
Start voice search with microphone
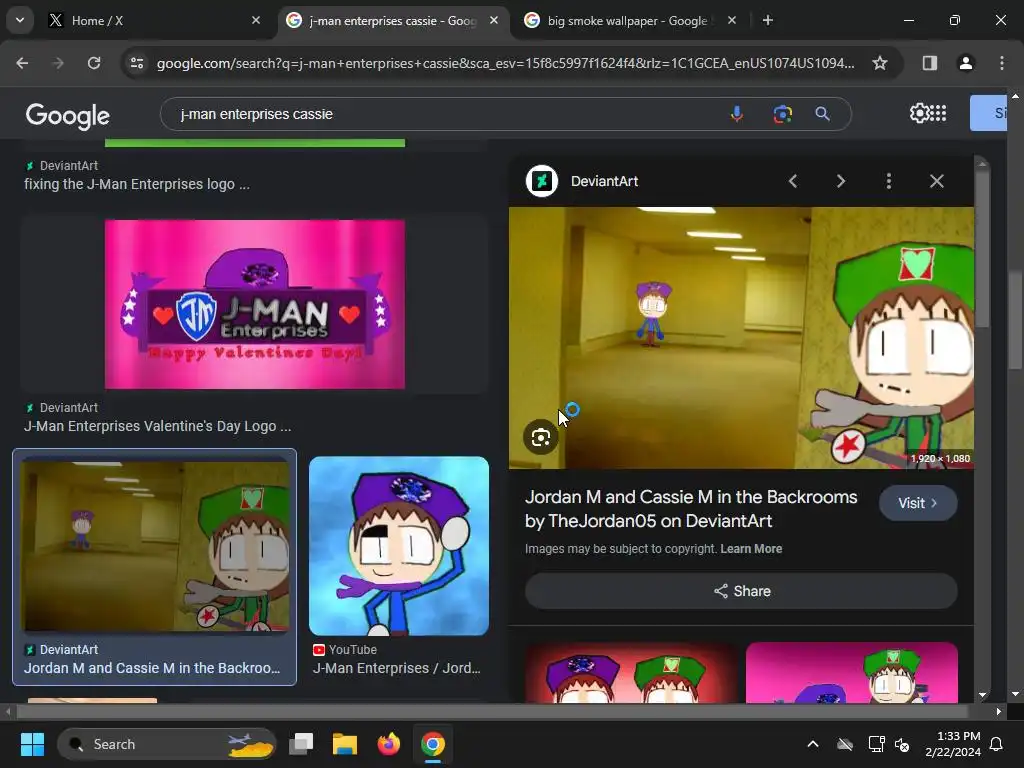tap(737, 114)
